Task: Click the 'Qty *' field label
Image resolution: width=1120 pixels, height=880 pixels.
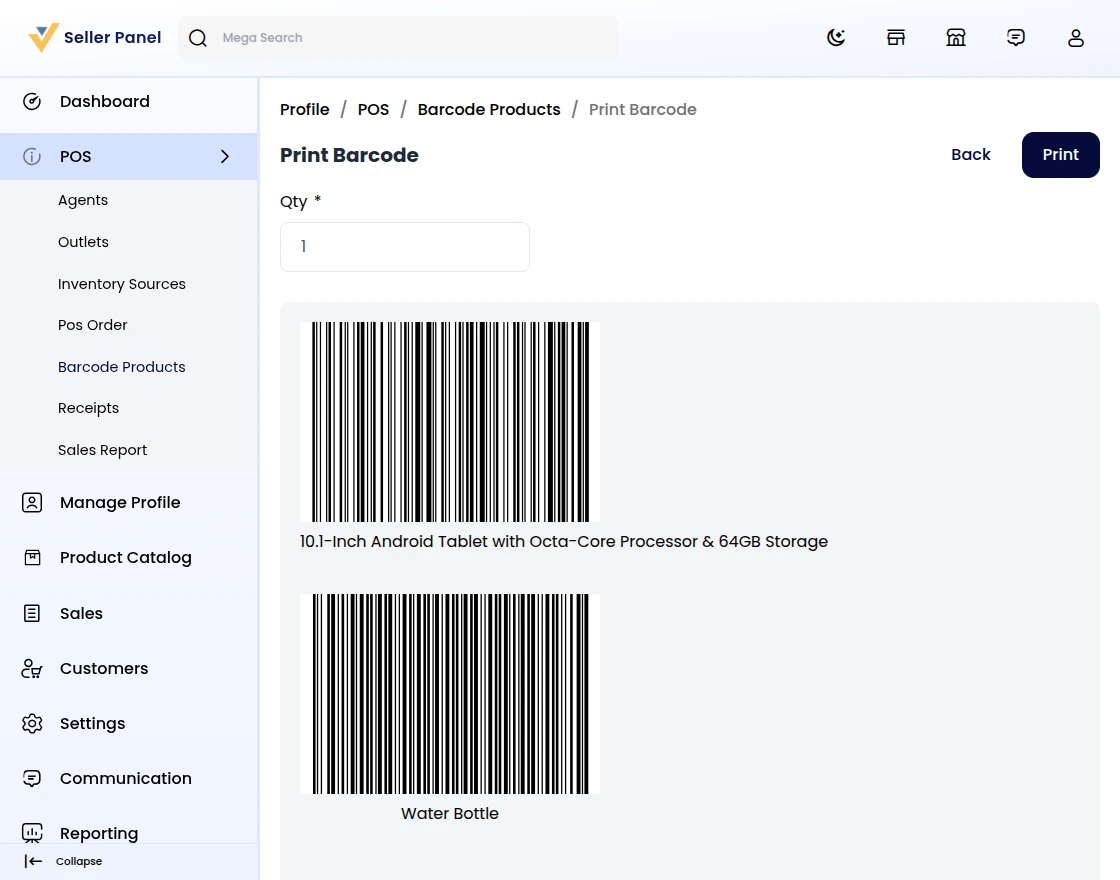Action: (x=301, y=201)
